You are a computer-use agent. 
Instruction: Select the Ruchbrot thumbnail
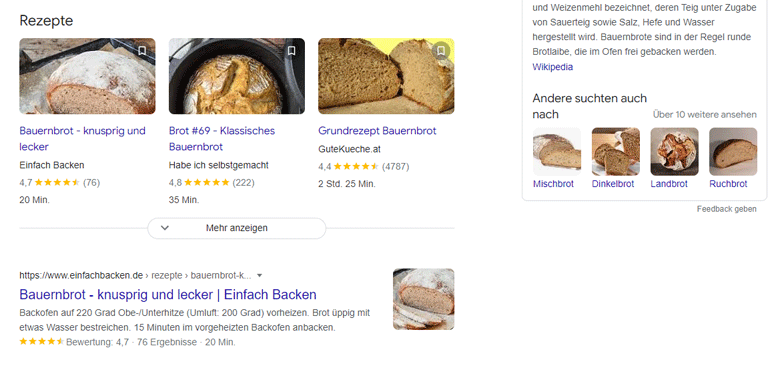(x=733, y=152)
